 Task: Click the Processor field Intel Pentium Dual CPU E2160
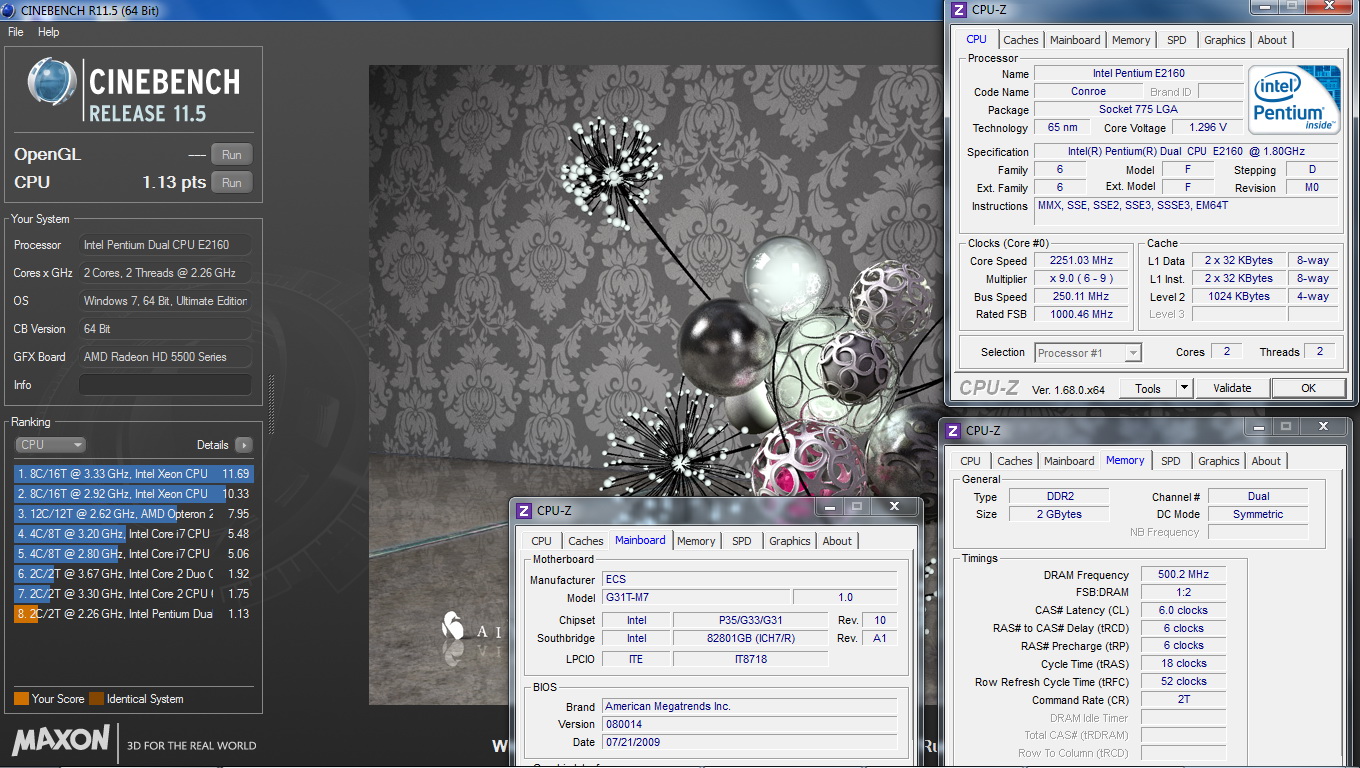(x=165, y=245)
